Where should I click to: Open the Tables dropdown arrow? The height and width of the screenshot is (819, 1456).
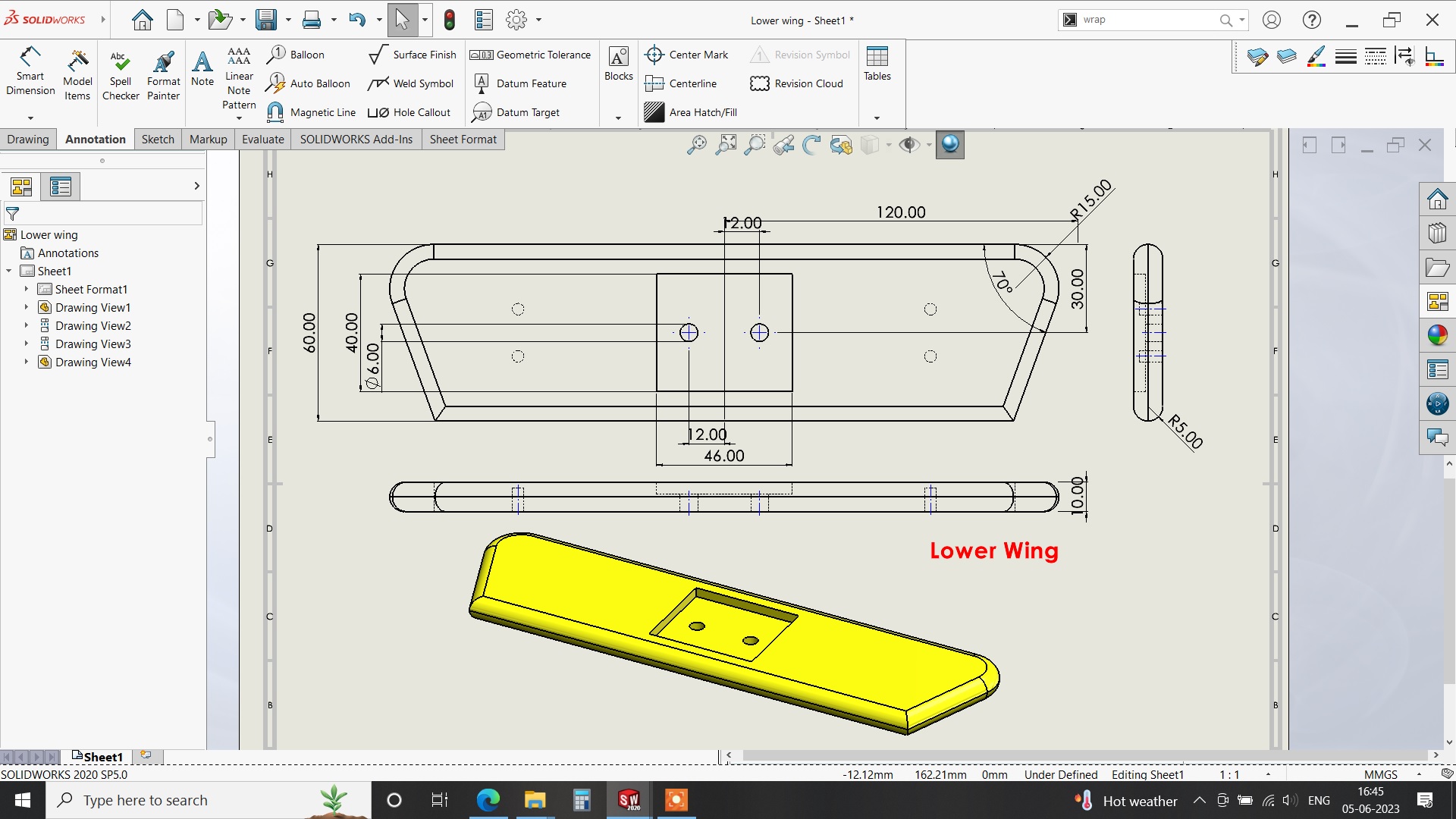click(x=877, y=118)
